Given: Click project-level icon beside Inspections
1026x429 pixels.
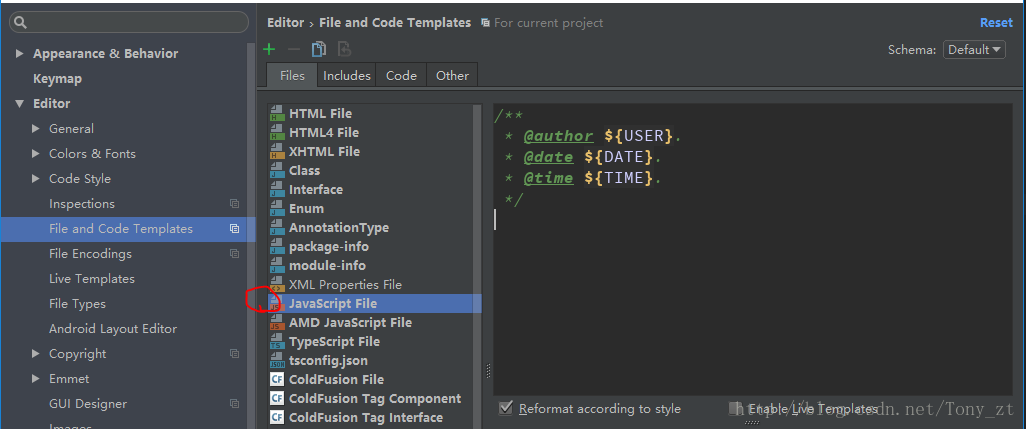Looking at the screenshot, I should [234, 204].
